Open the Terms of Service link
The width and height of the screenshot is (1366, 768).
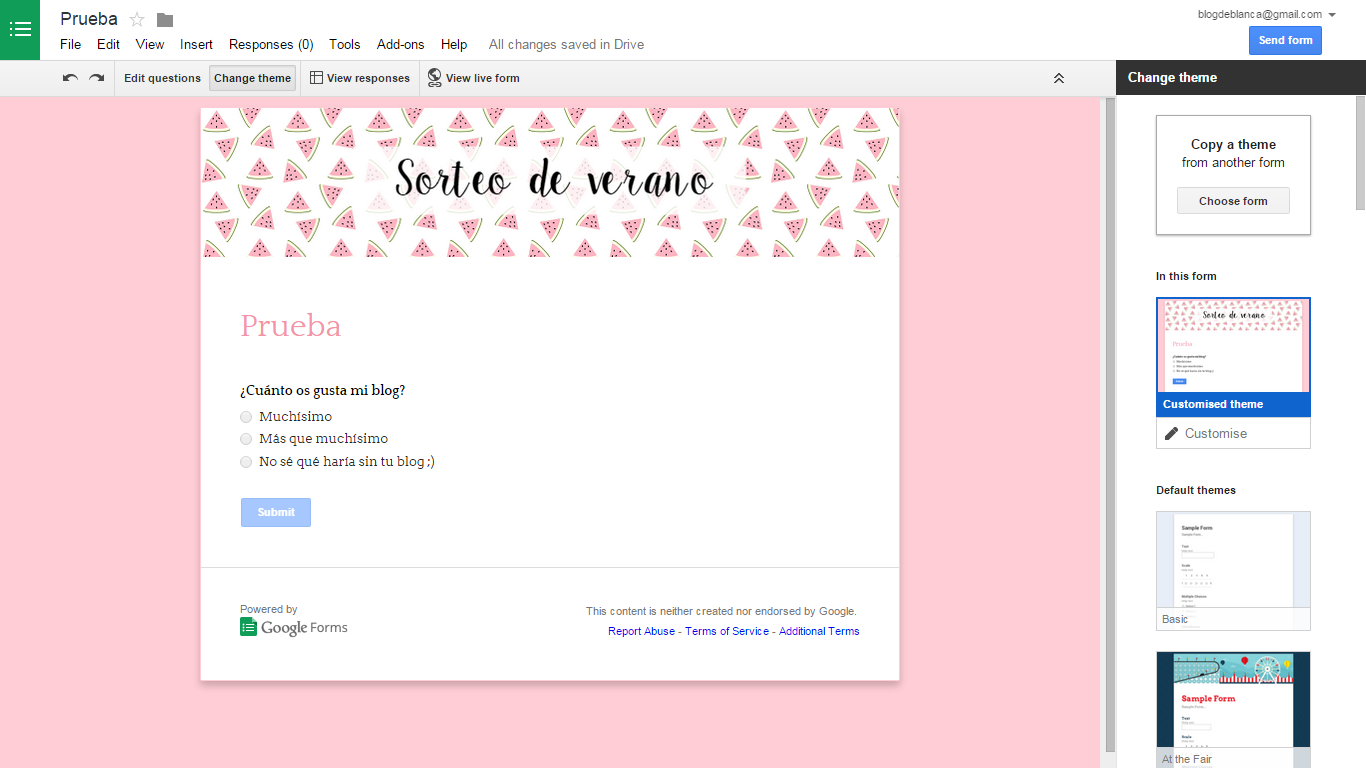pyautogui.click(x=727, y=631)
